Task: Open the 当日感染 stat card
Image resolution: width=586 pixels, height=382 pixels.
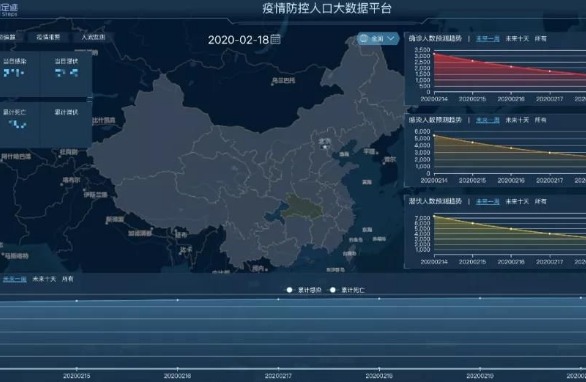Action: tap(19, 73)
